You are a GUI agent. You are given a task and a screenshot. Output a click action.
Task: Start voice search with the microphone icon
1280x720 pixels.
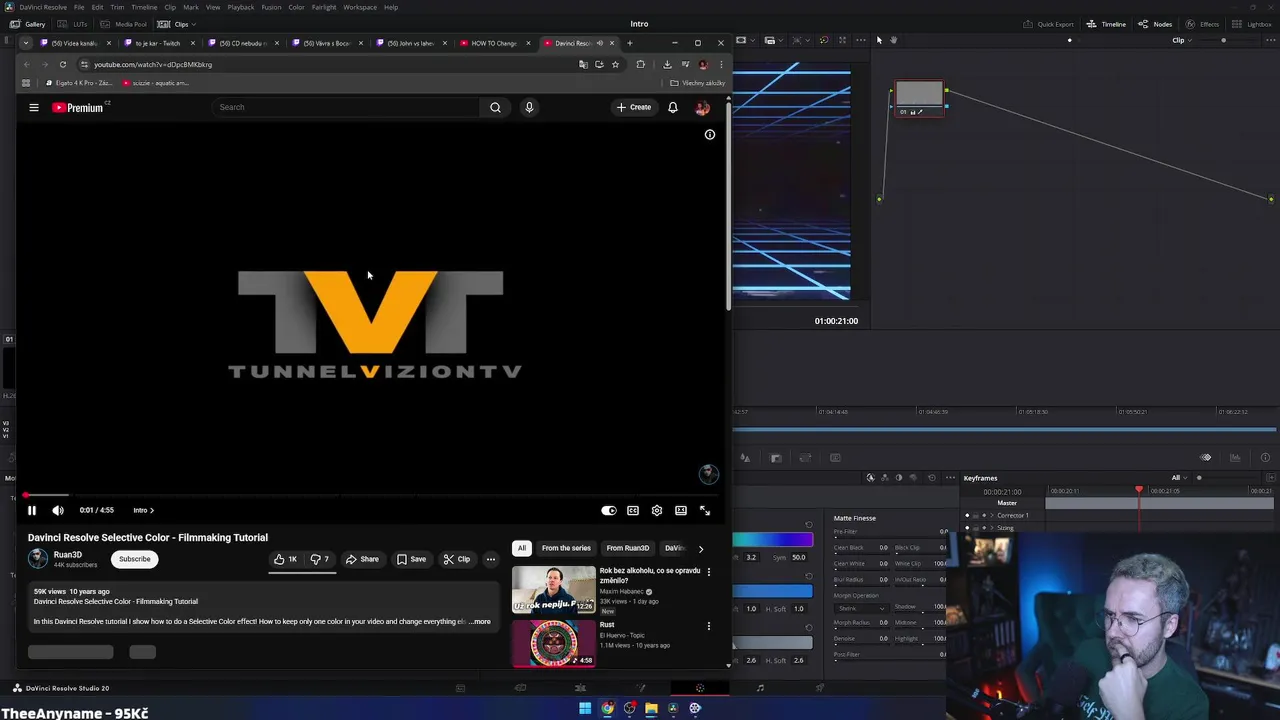click(x=529, y=107)
